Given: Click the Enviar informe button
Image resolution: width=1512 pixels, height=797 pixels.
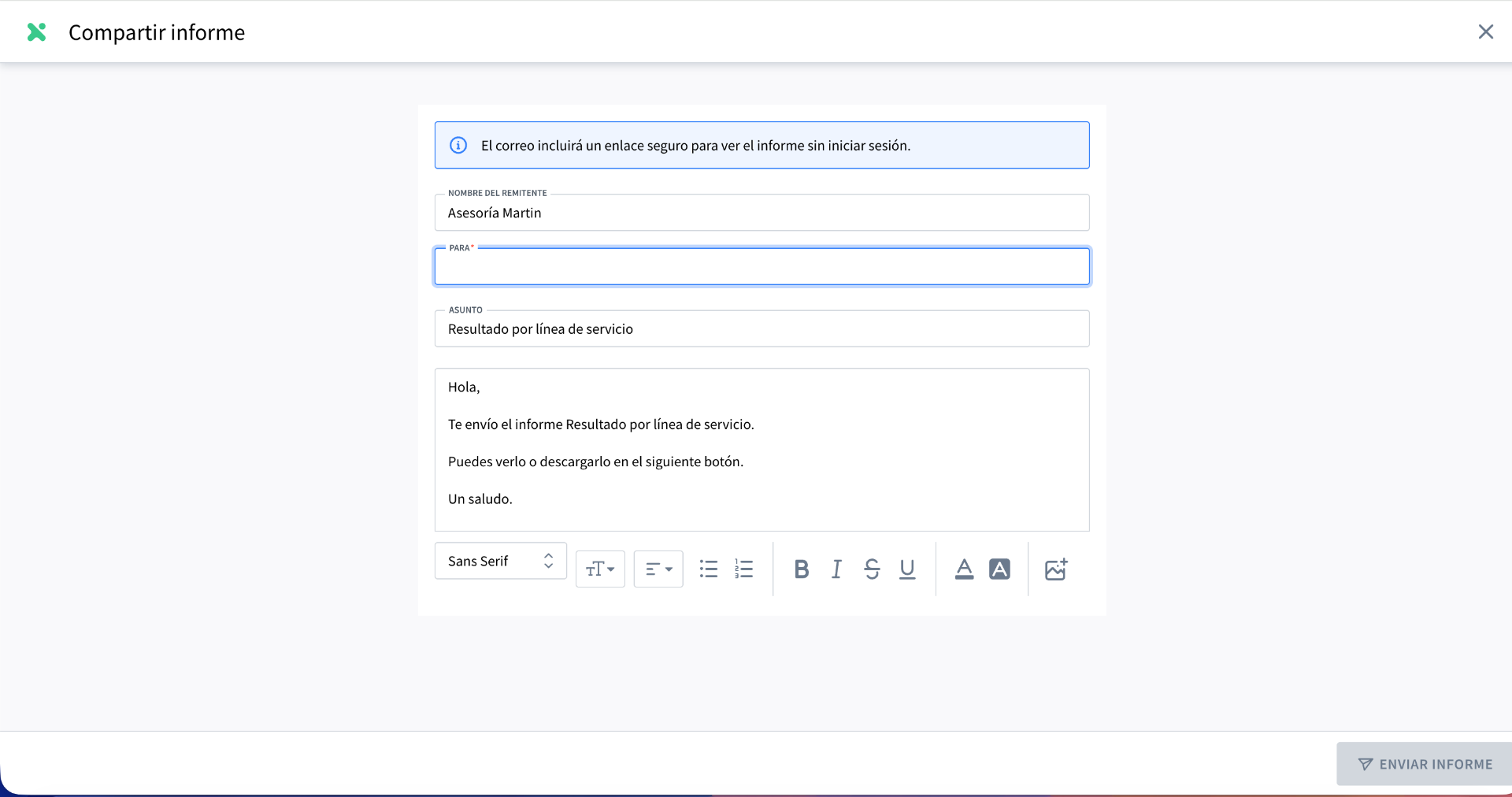Looking at the screenshot, I should (1425, 764).
